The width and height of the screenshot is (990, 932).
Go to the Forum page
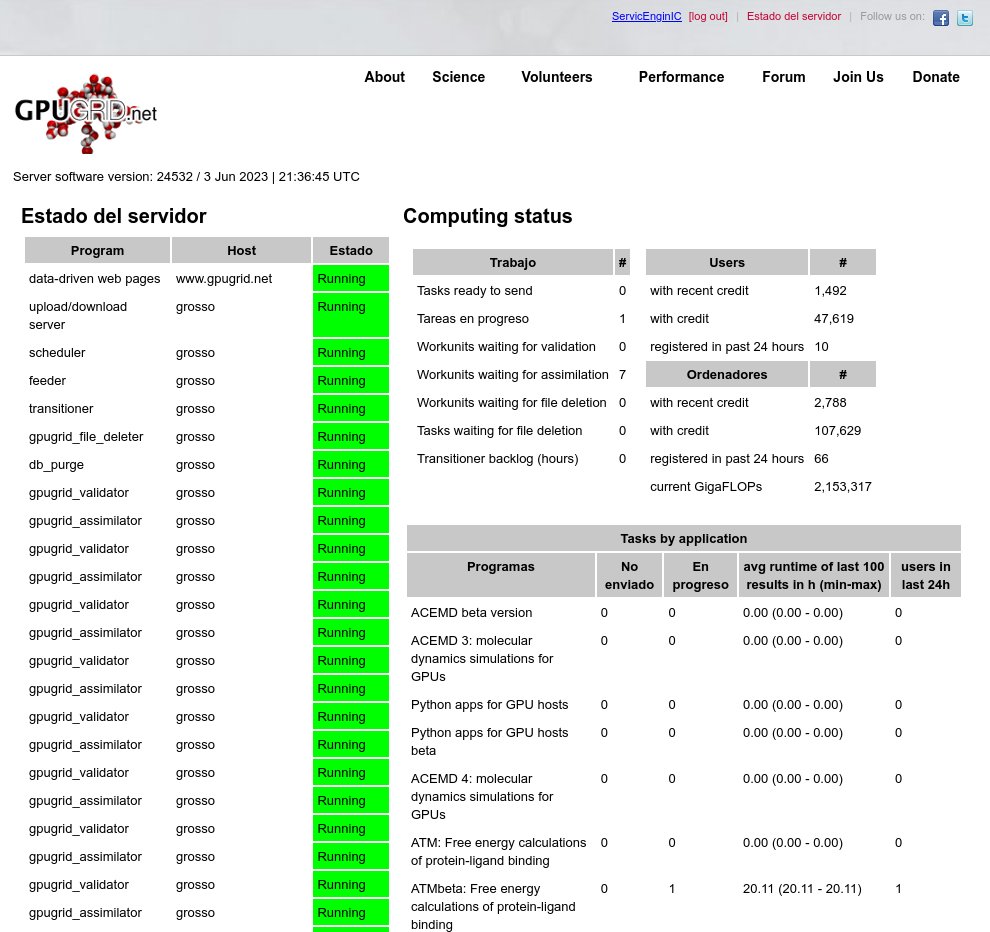[783, 77]
